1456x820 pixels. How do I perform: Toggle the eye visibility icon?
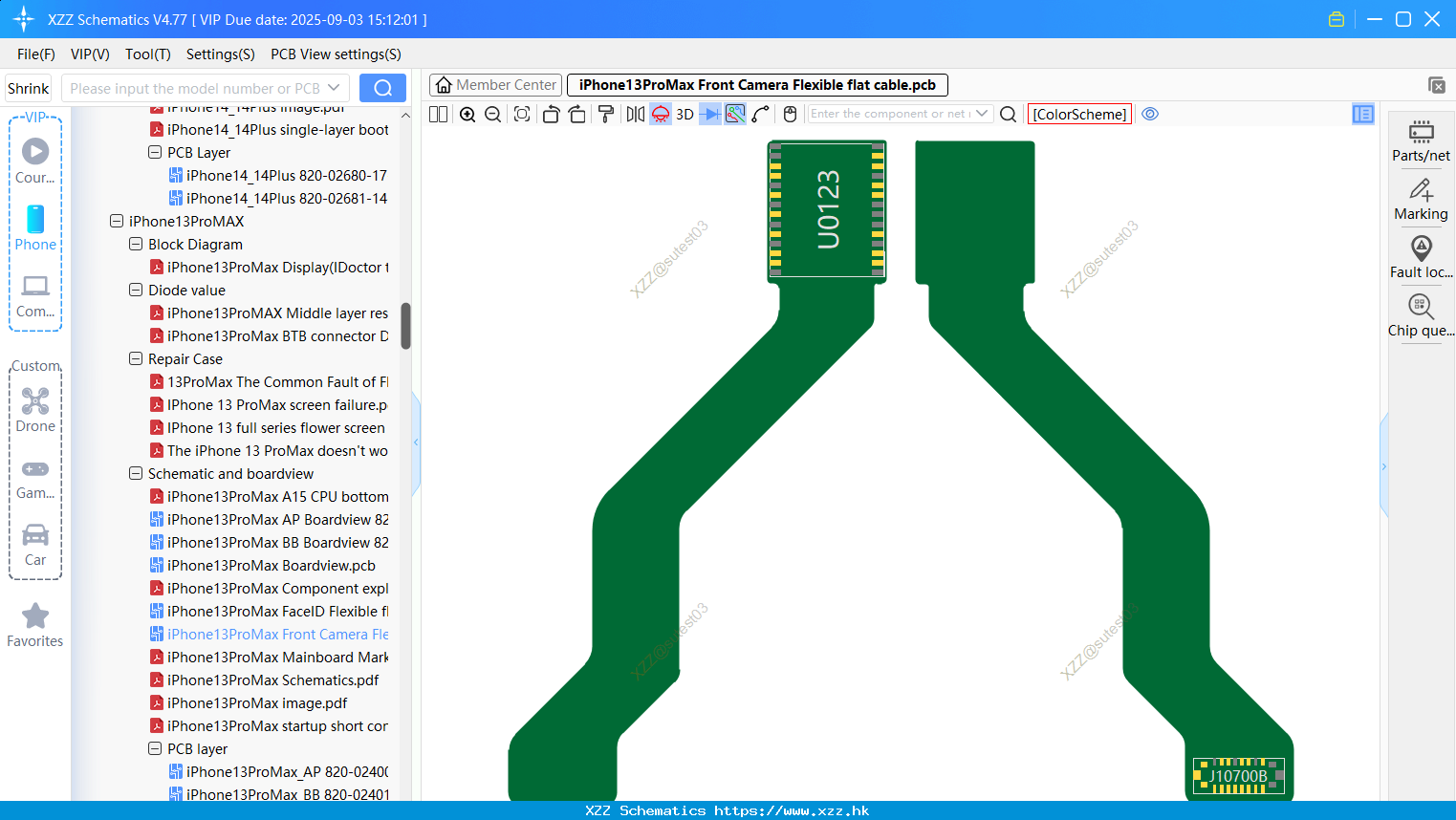point(1150,114)
